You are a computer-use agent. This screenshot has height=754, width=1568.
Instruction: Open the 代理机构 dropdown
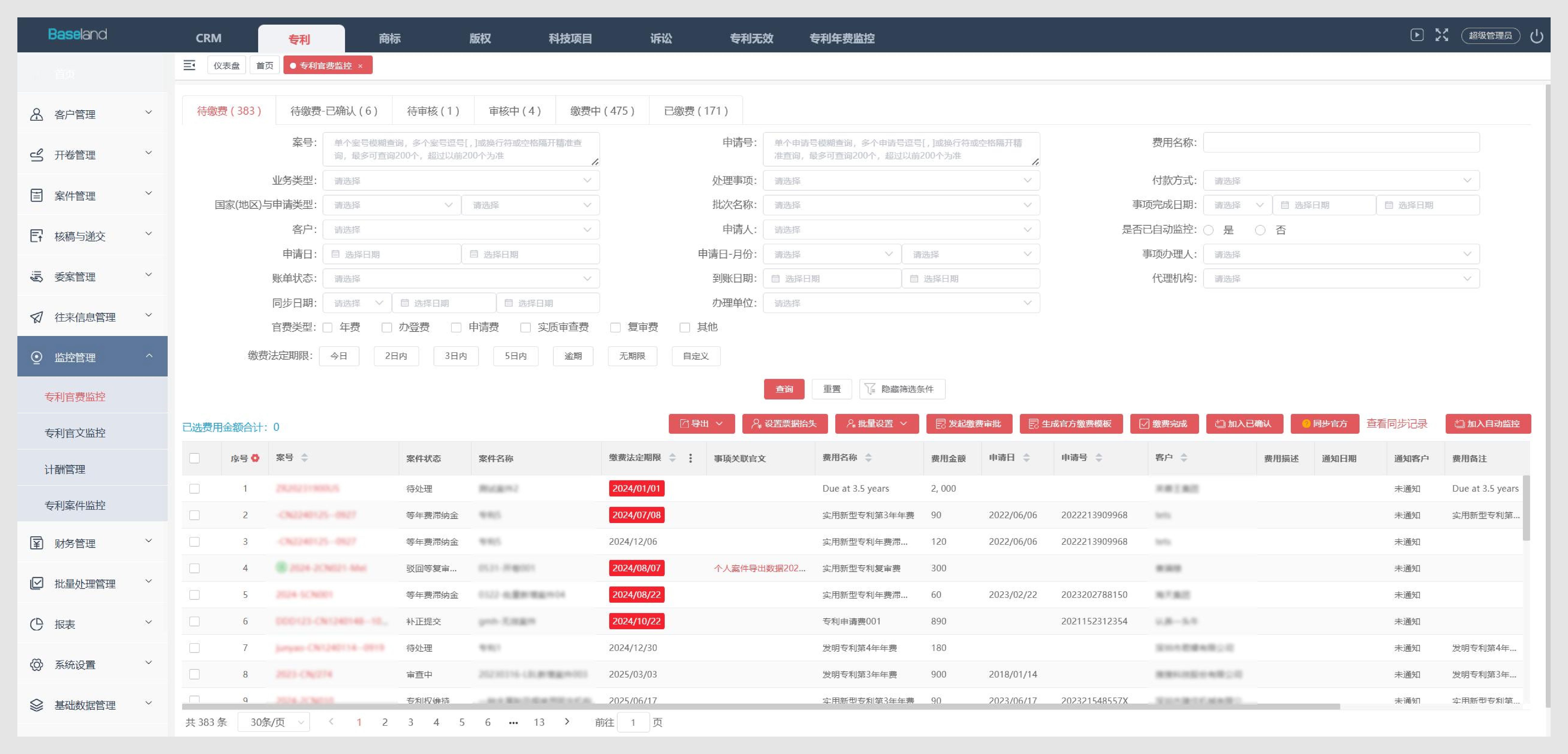pyautogui.click(x=1341, y=278)
